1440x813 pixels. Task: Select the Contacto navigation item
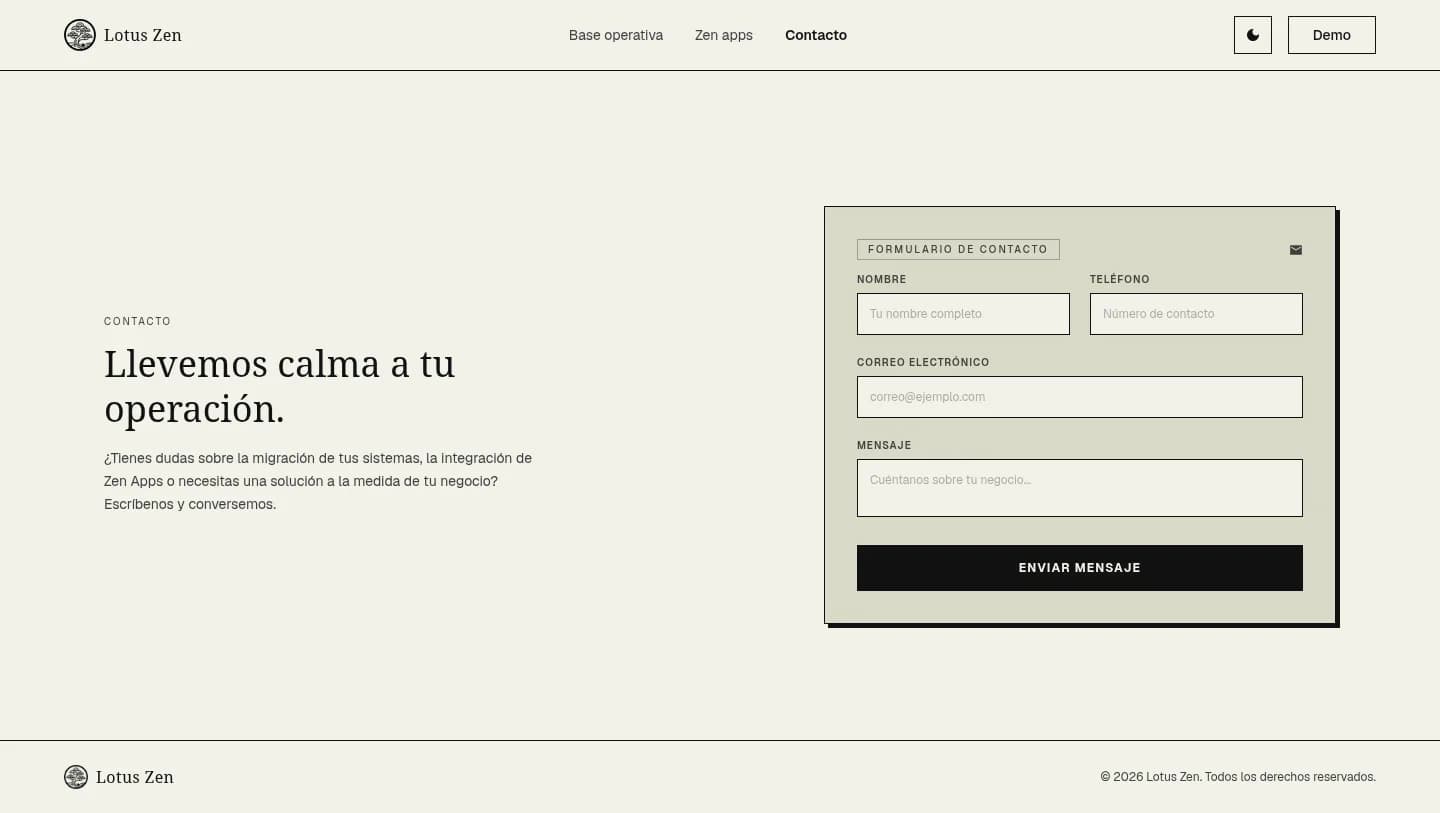816,35
